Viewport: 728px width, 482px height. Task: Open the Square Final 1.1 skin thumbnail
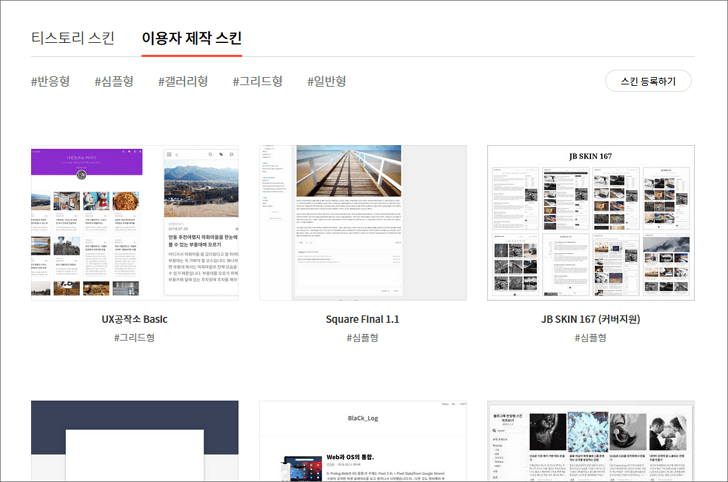click(363, 223)
